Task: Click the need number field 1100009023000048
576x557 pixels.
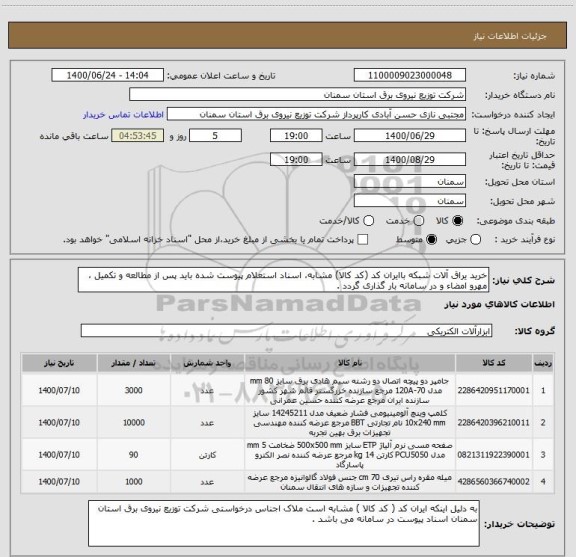Action: tap(410, 75)
